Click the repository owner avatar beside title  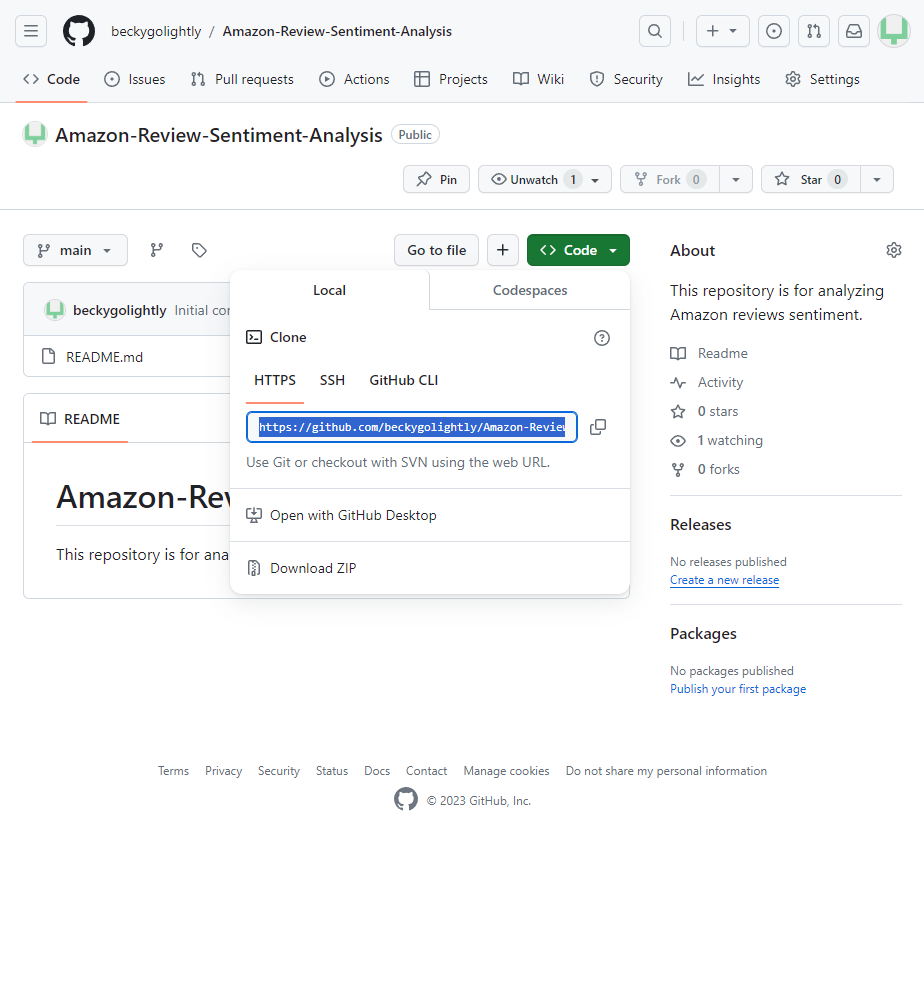pos(35,135)
